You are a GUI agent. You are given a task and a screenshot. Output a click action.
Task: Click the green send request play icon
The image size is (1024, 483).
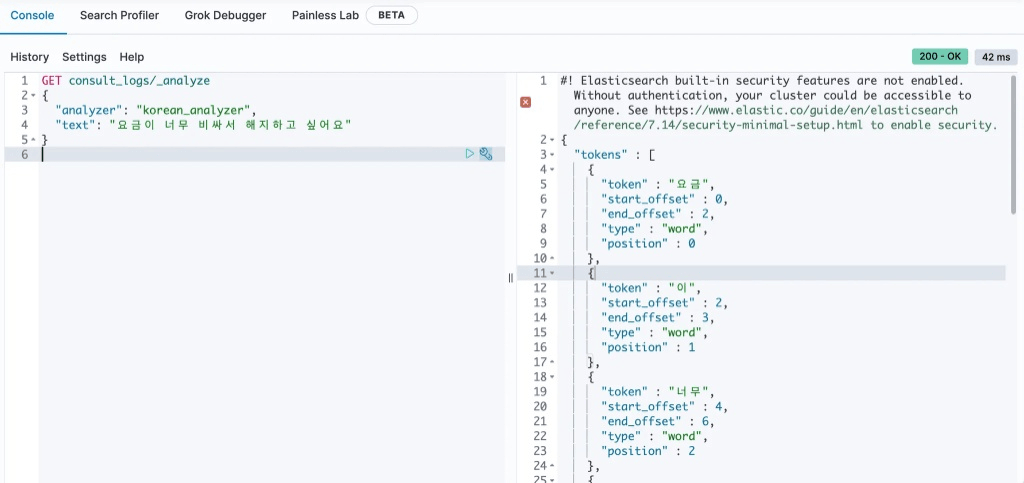[470, 154]
